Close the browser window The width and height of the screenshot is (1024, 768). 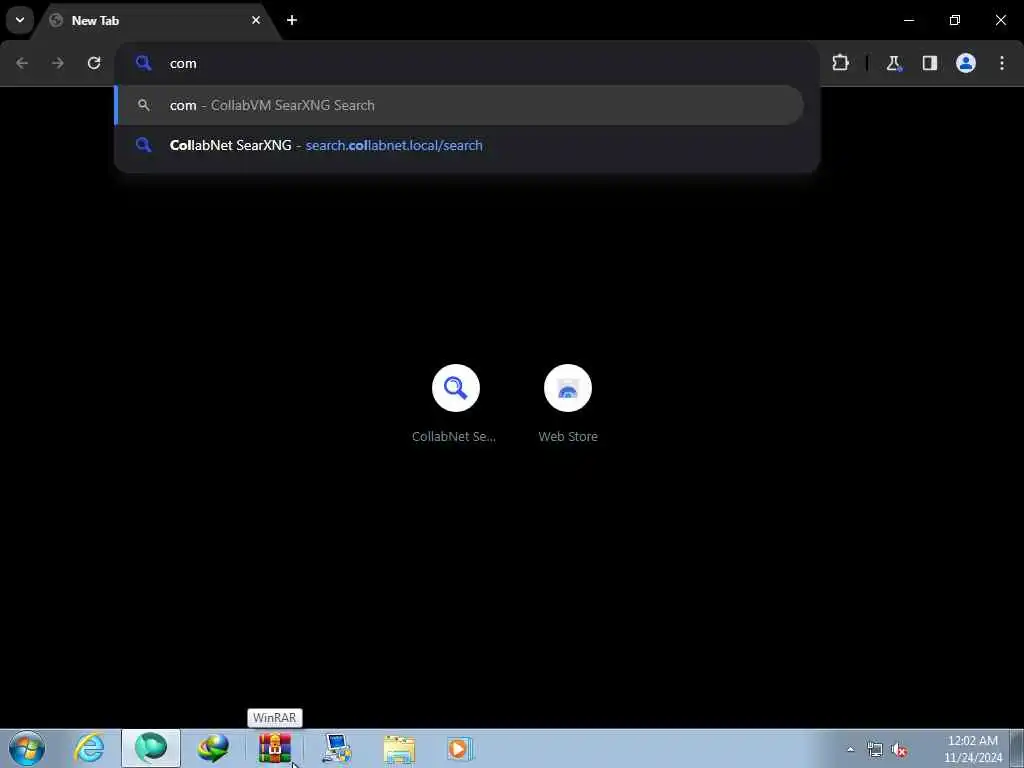(1000, 20)
